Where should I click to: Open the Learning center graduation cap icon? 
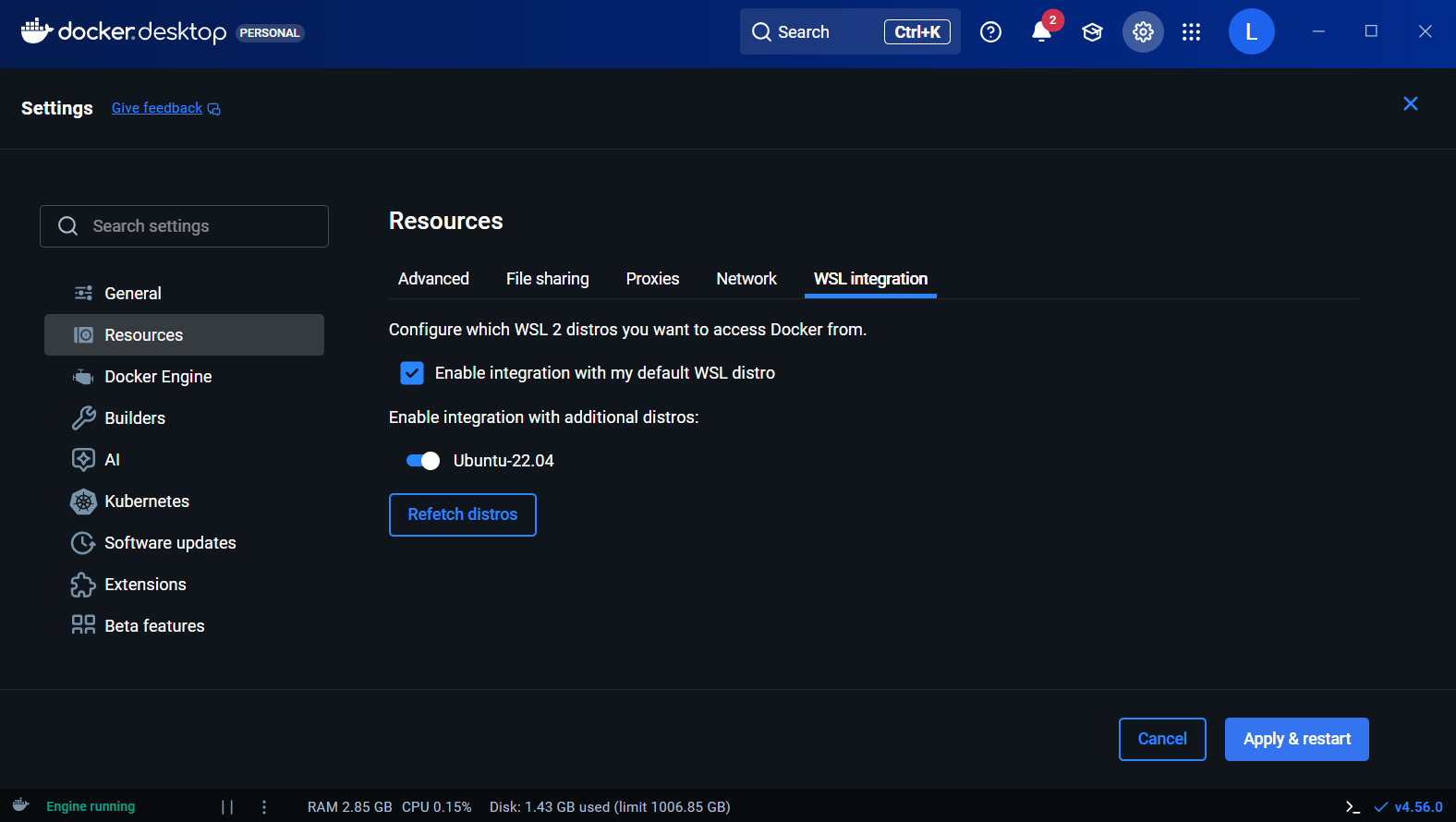click(x=1092, y=32)
